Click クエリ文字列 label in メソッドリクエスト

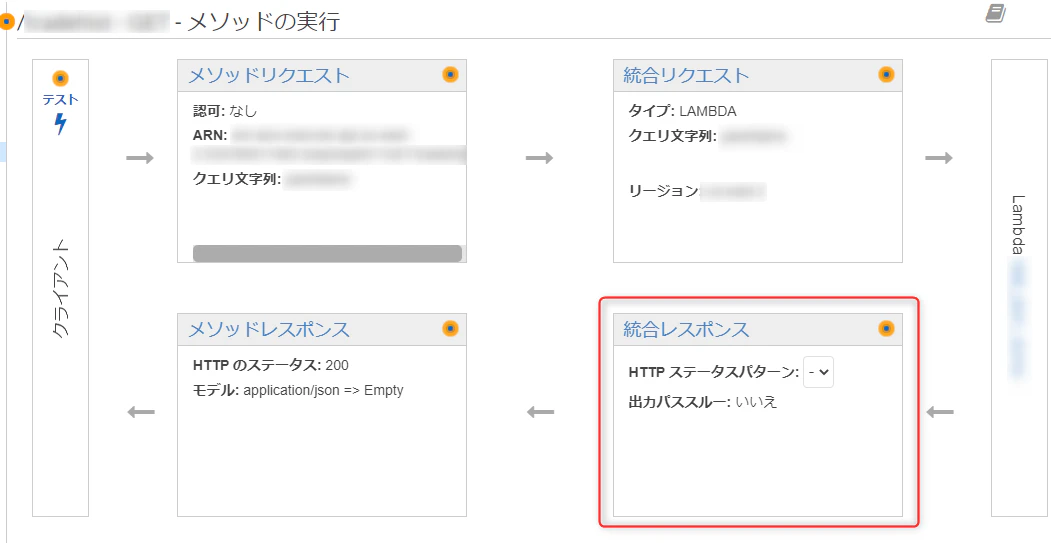click(237, 179)
